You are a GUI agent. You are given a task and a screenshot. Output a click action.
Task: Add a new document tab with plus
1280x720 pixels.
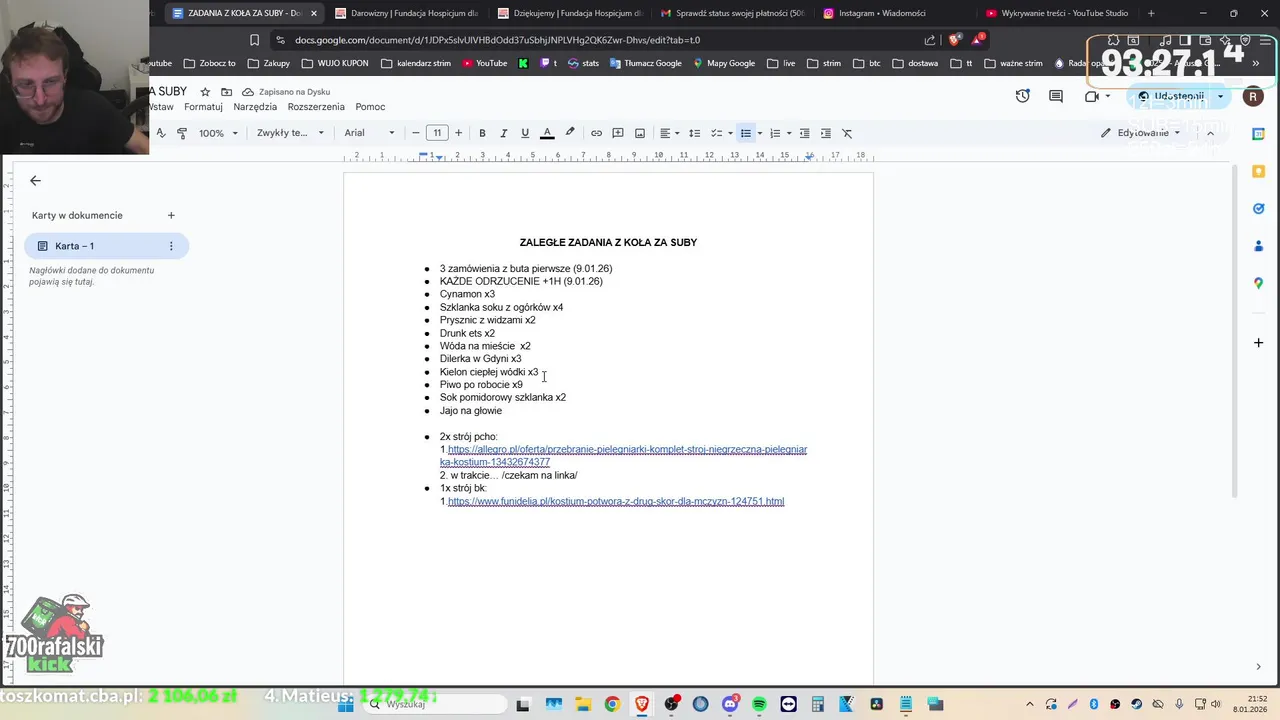[x=171, y=215]
